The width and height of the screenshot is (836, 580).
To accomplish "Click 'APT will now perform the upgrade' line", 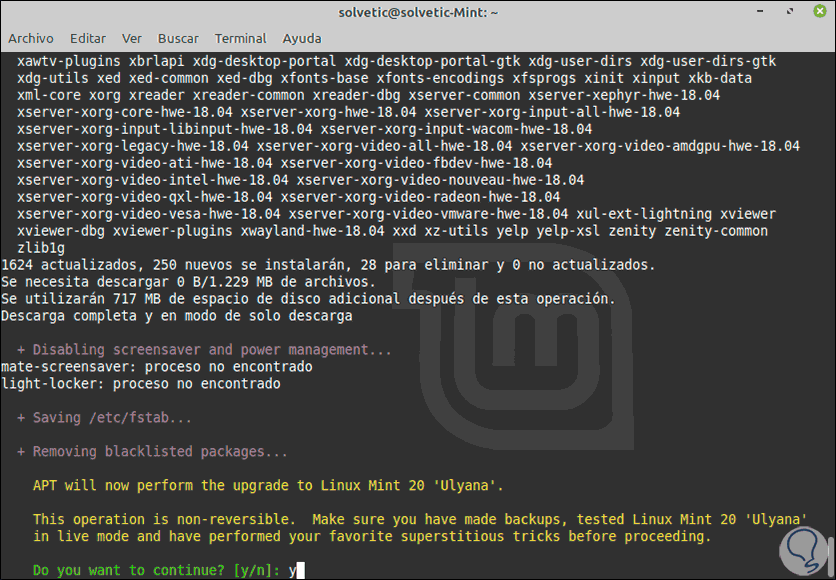I will [x=268, y=486].
